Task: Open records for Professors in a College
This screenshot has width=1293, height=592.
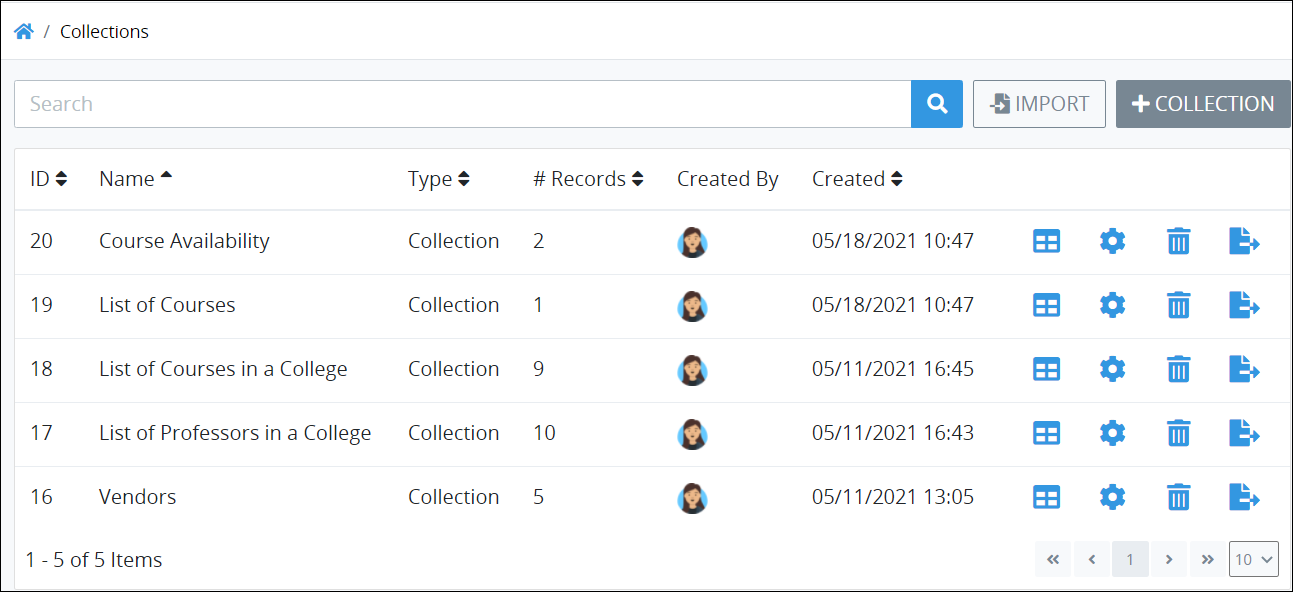Action: pyautogui.click(x=1046, y=433)
